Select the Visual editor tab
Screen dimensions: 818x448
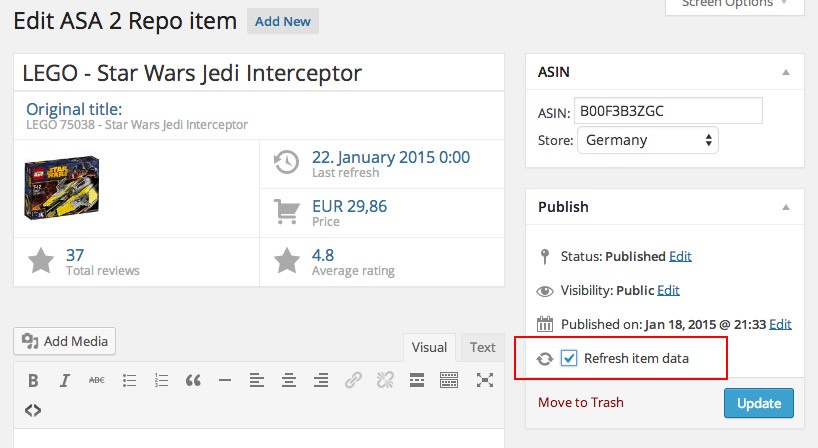[x=429, y=348]
